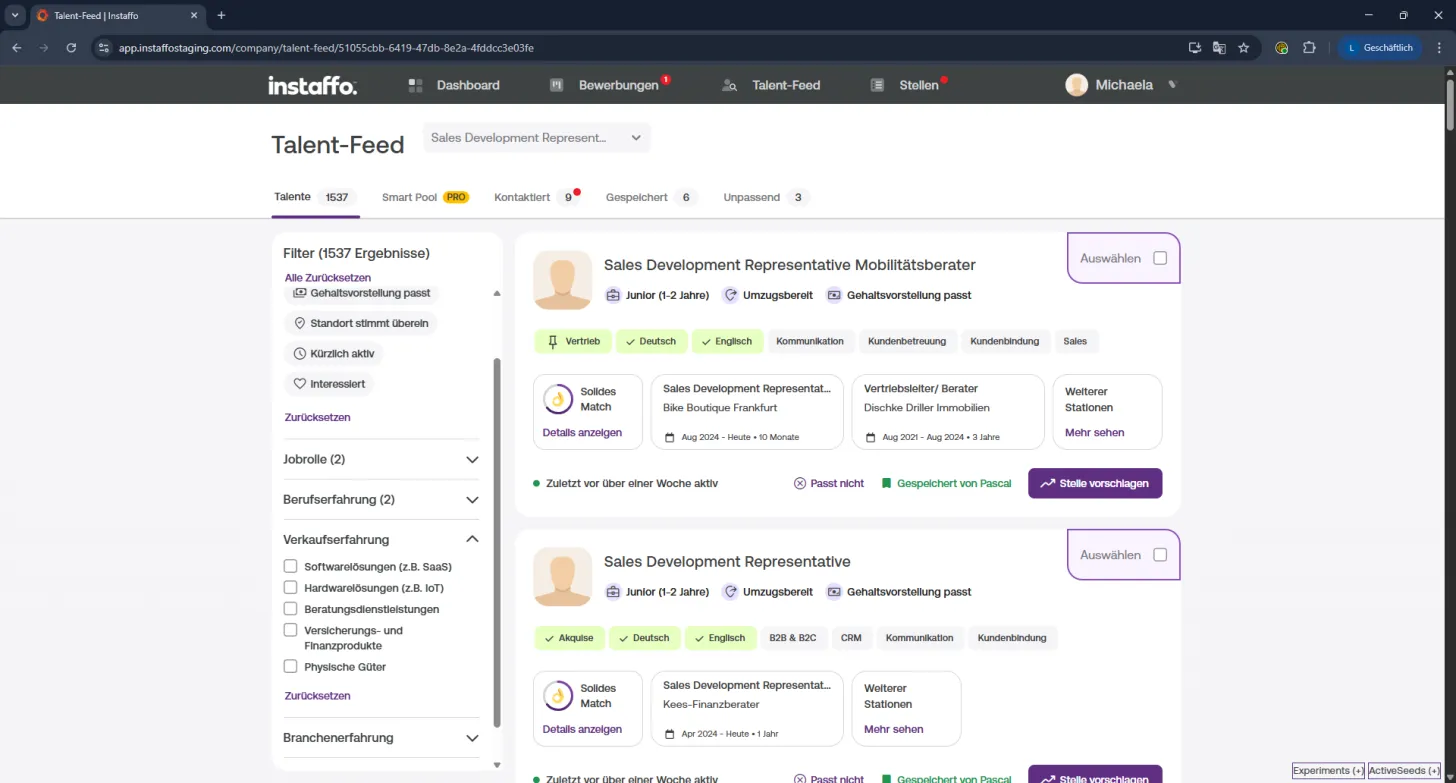The width and height of the screenshot is (1456, 783).
Task: Click the page's main vertical scrollbar
Action: [x=1450, y=104]
